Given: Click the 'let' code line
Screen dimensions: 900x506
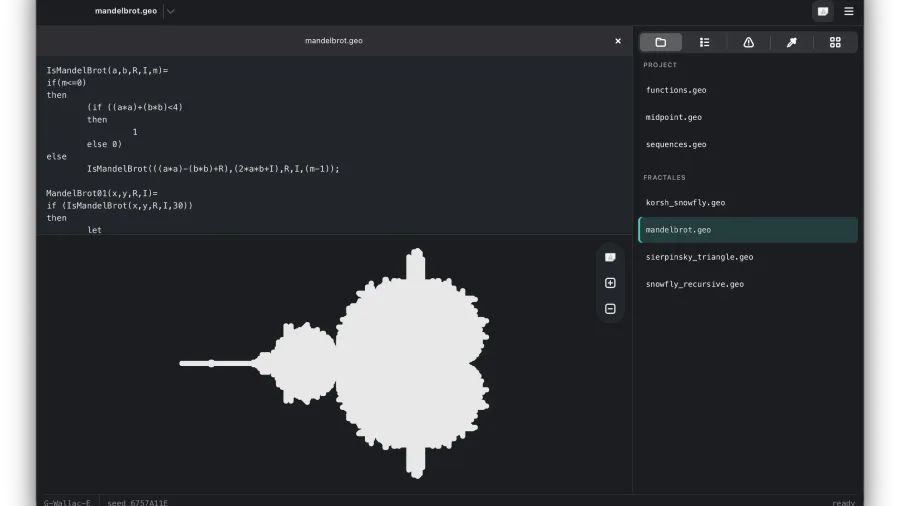Looking at the screenshot, I should click(x=94, y=229).
